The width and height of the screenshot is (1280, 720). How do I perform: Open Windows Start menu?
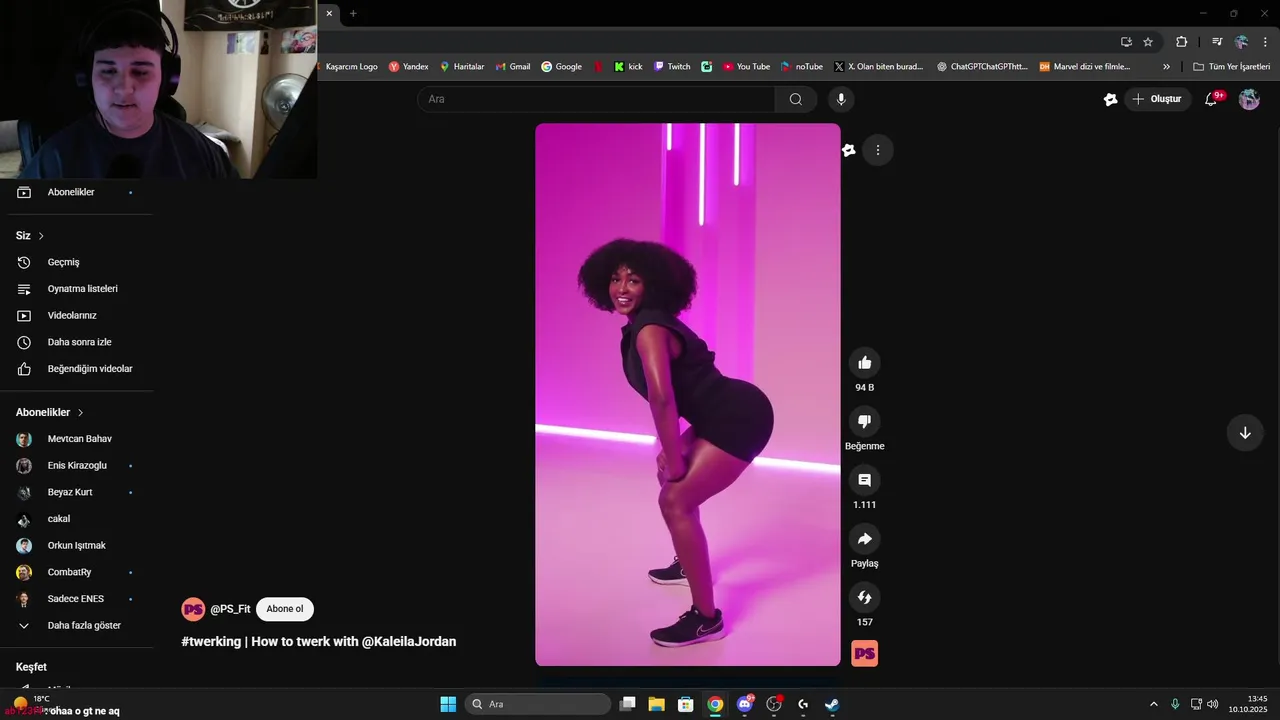[448, 704]
